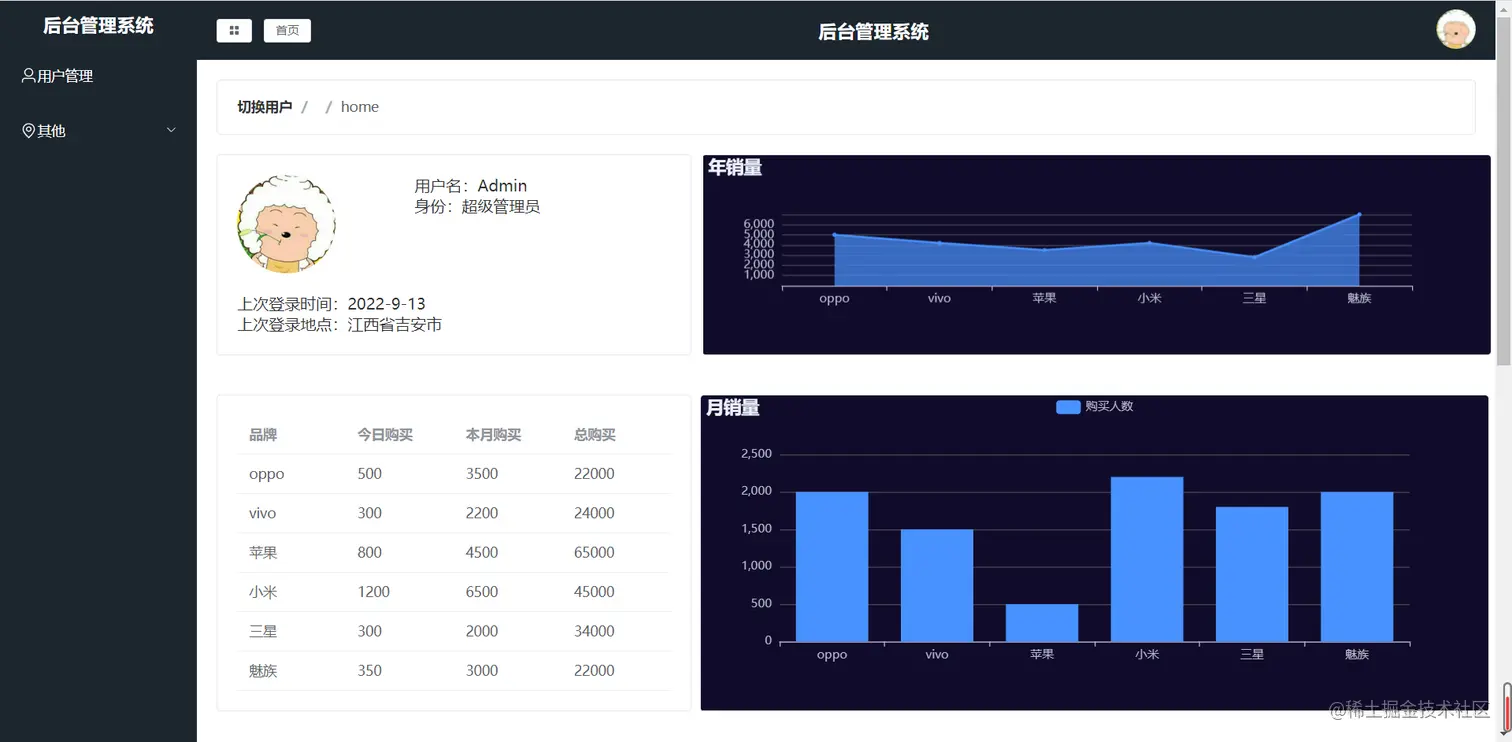Screen dimensions: 1512x742
Task: Click the 后台管理系统 sidebar logo title
Action: [98, 26]
